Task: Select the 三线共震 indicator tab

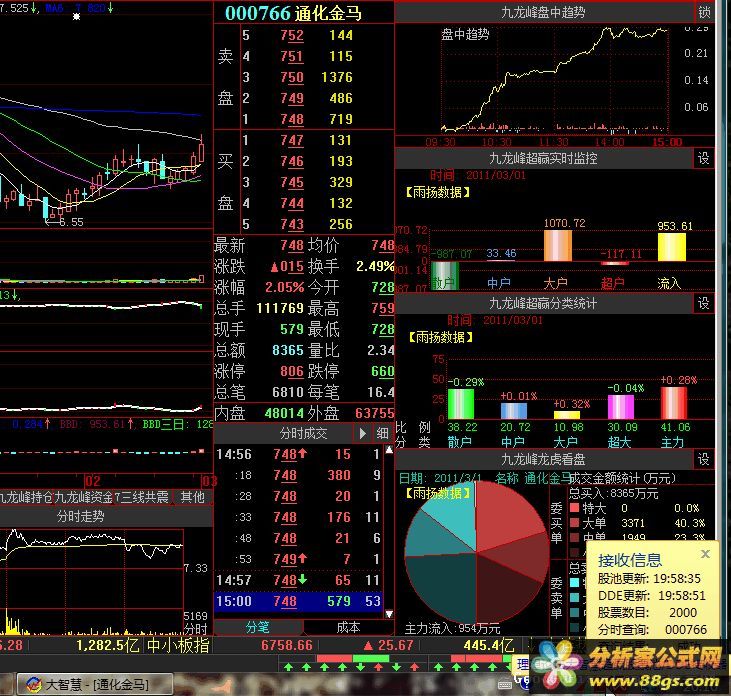Action: coord(143,497)
